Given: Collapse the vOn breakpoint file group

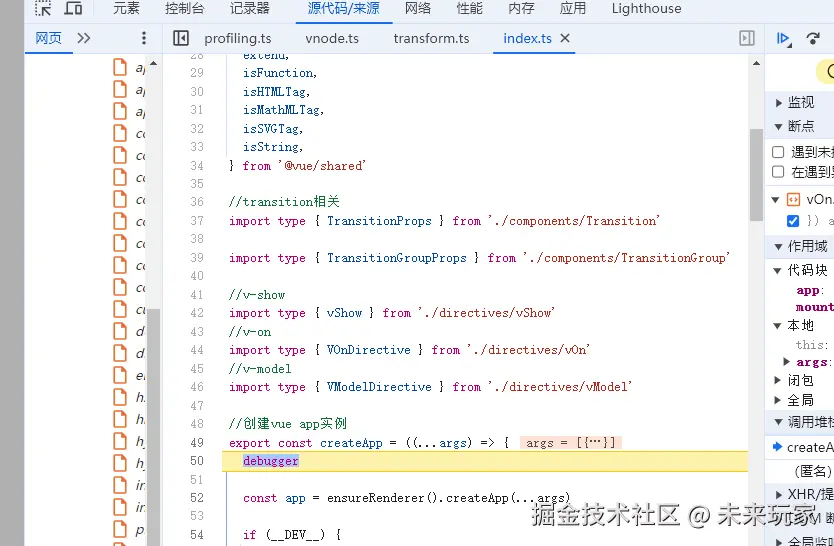Looking at the screenshot, I should [x=775, y=200].
